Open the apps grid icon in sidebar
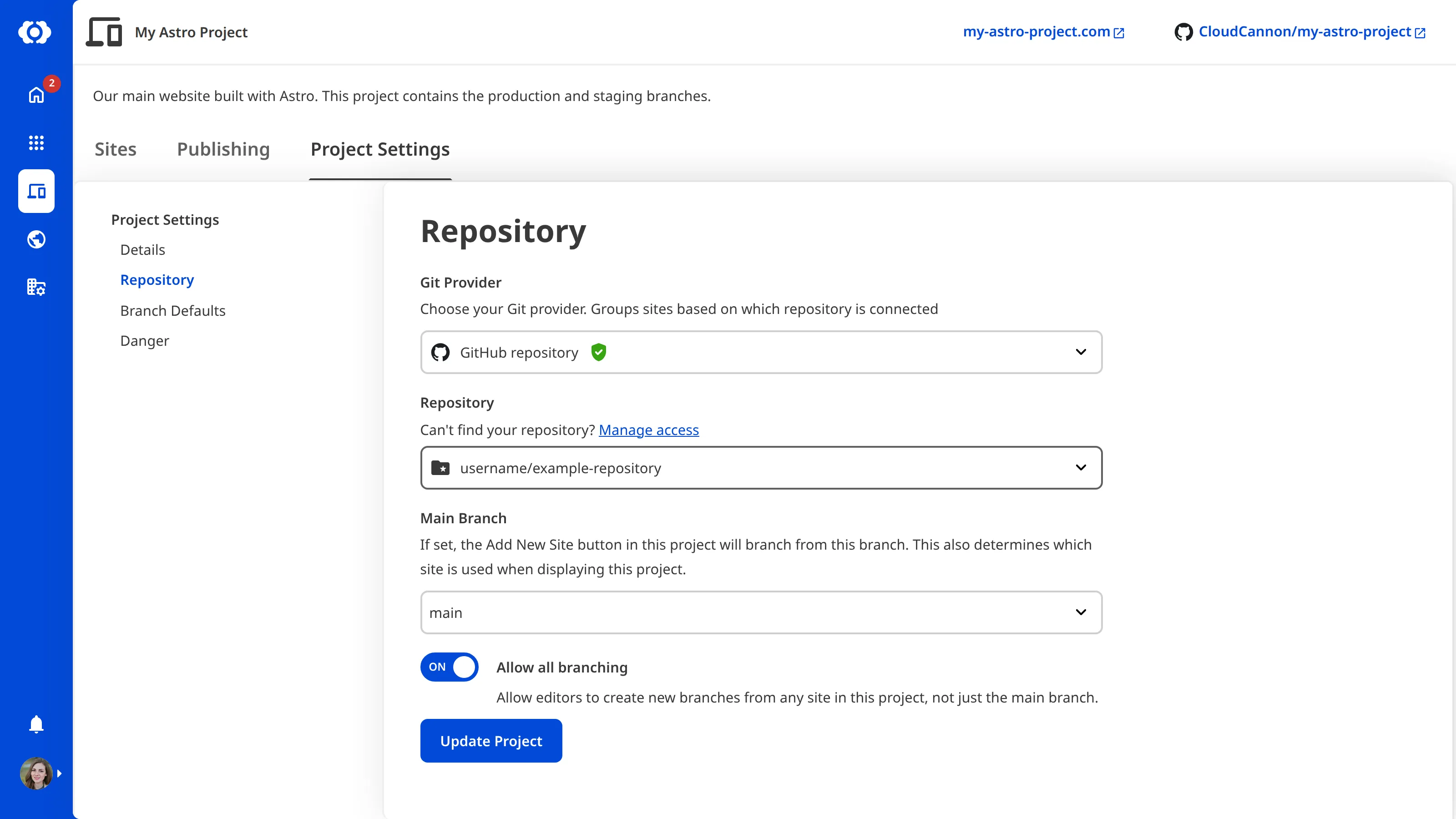Image resolution: width=1456 pixels, height=819 pixels. (x=36, y=143)
